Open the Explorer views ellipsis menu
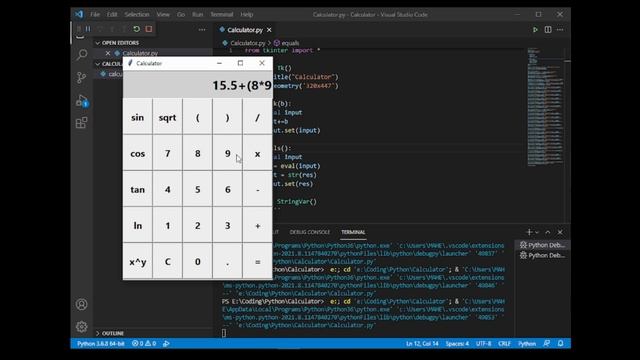This screenshot has height=360, width=640. click(202, 30)
